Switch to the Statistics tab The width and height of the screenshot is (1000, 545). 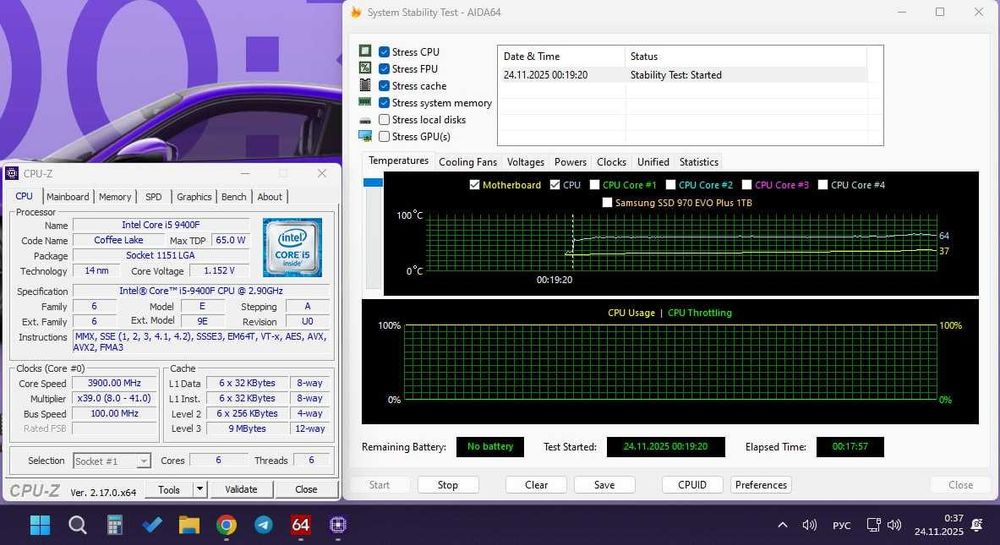(698, 162)
